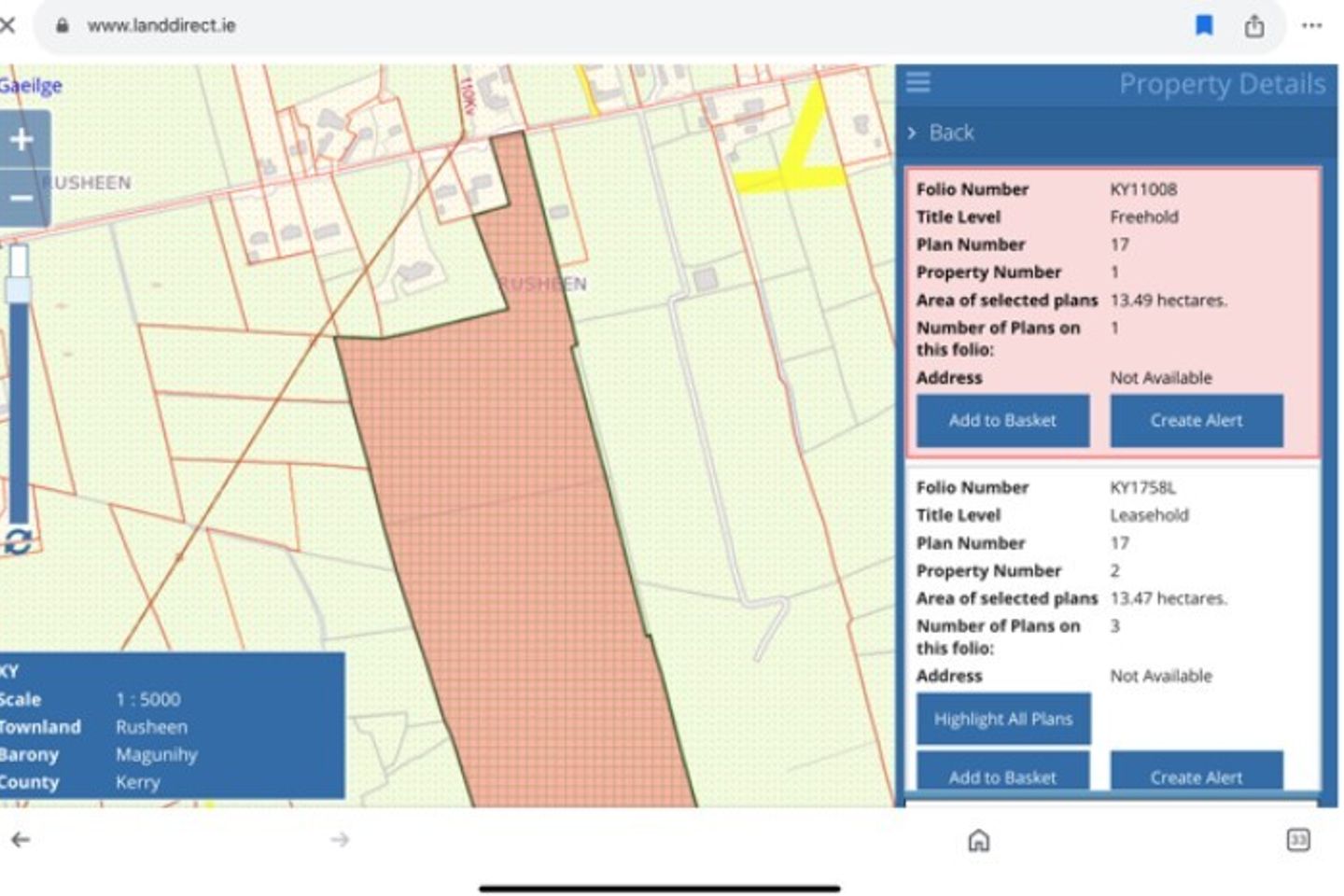Click the map refresh rotate icon

click(18, 541)
